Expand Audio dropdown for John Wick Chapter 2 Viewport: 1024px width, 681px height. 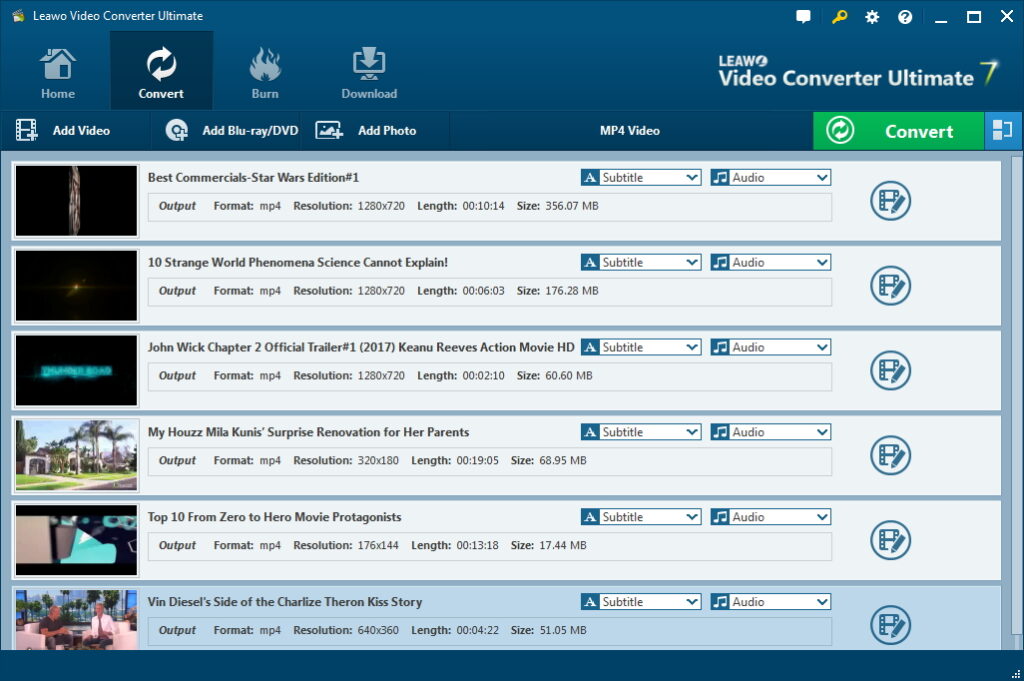[x=771, y=347]
